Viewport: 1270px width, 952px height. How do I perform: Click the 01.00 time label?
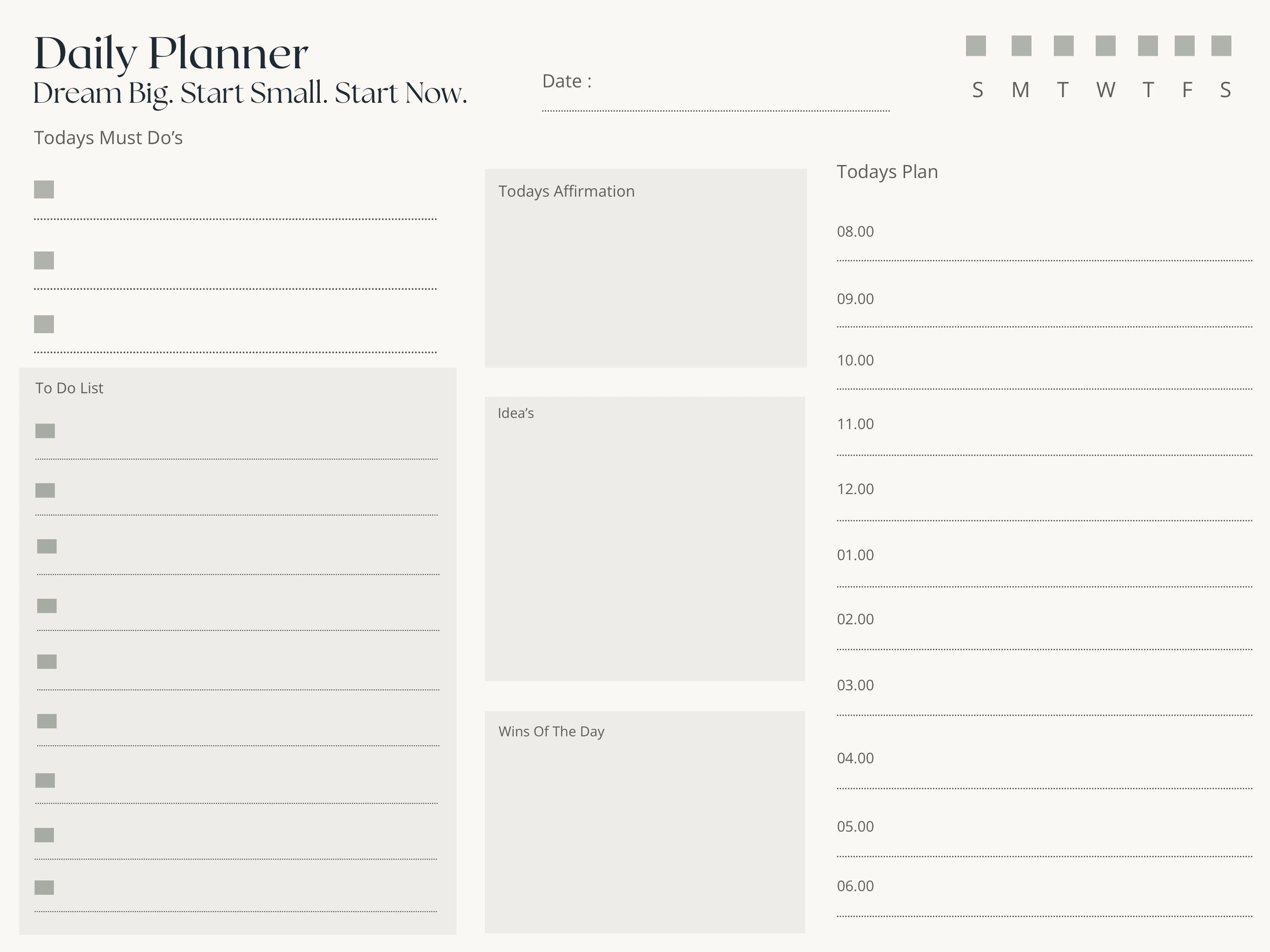tap(855, 555)
